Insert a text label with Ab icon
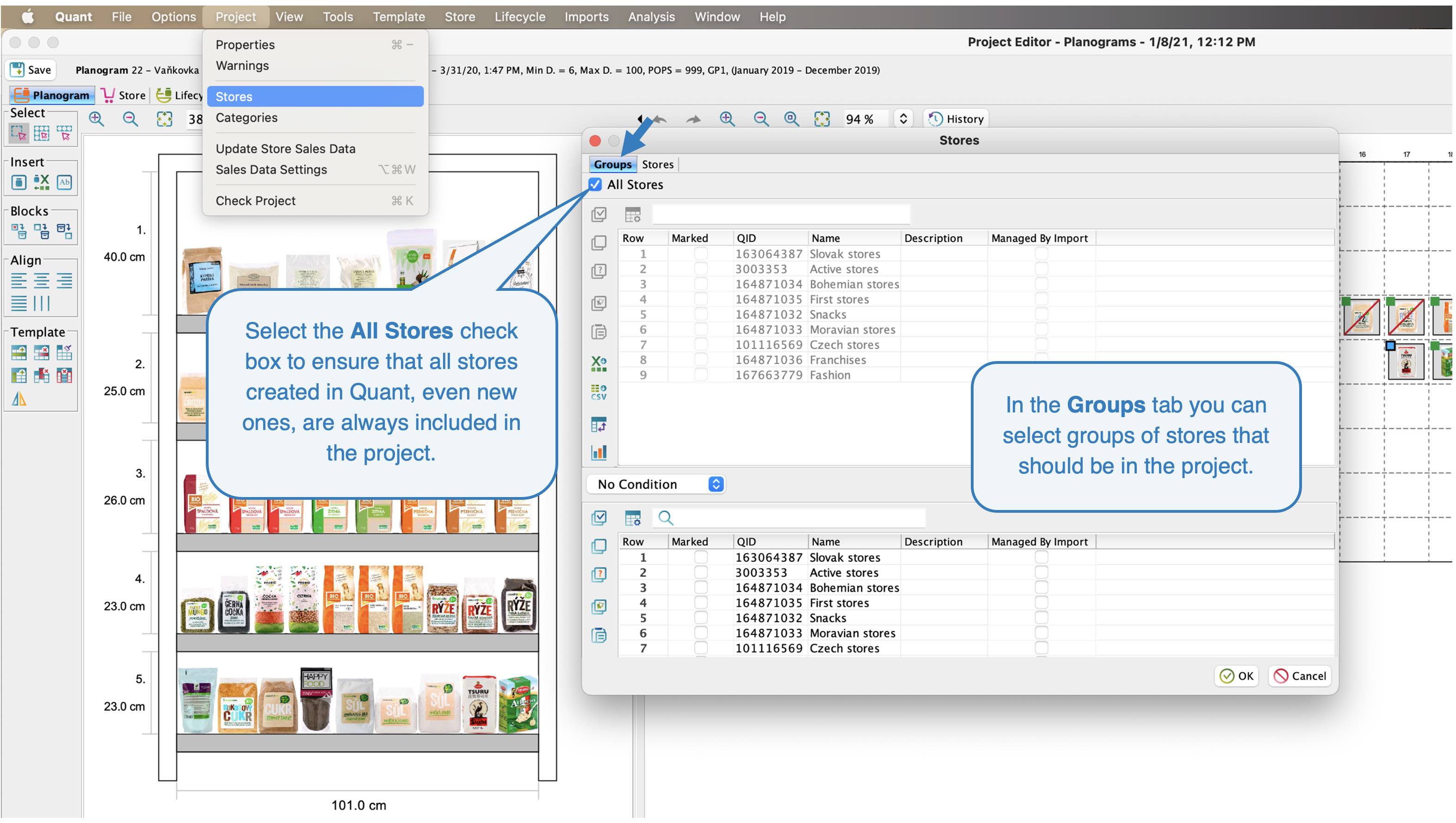Screen dimensions: 1456x823 [64, 182]
